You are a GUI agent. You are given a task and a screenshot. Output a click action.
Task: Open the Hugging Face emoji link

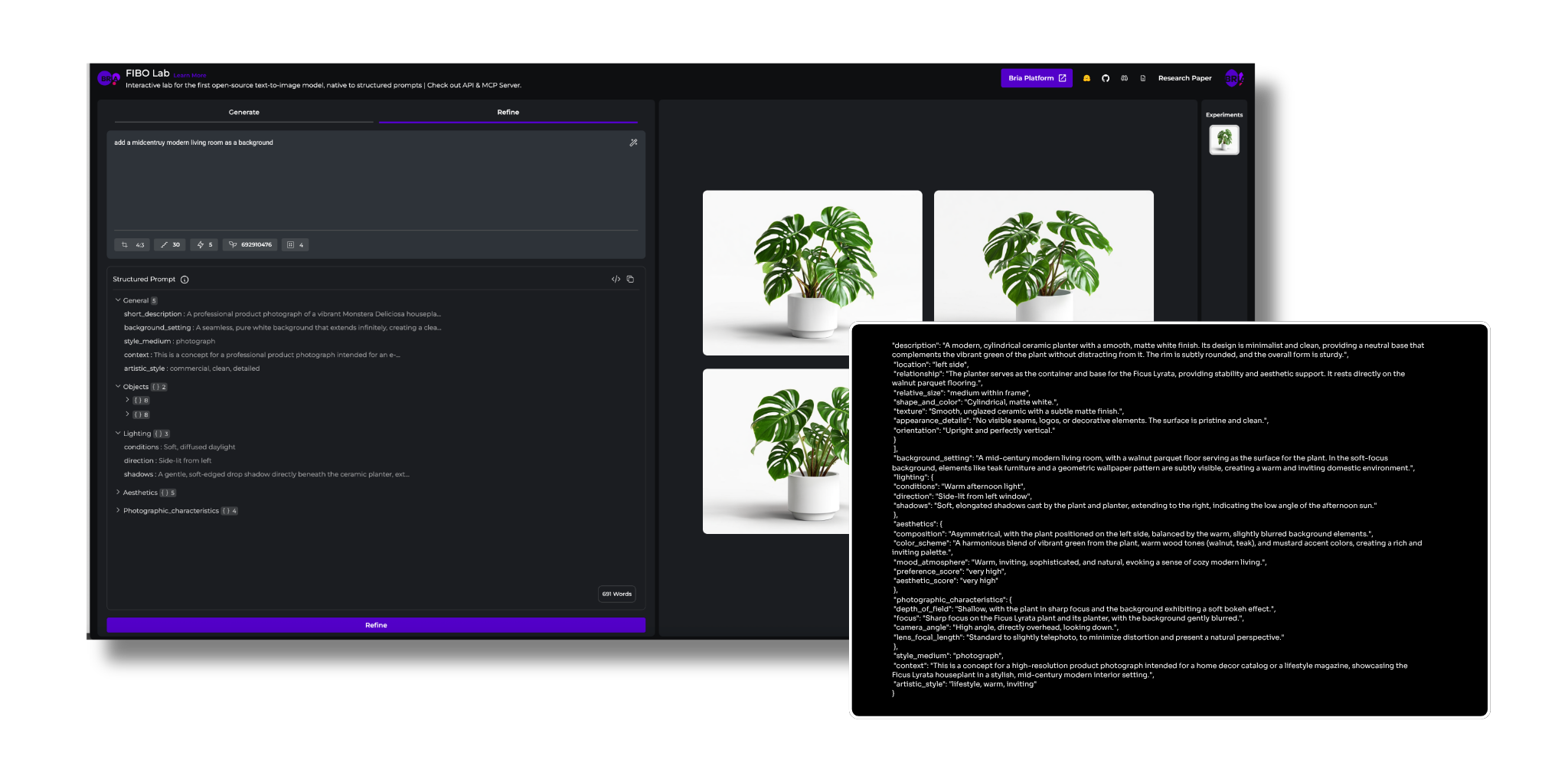[1086, 78]
